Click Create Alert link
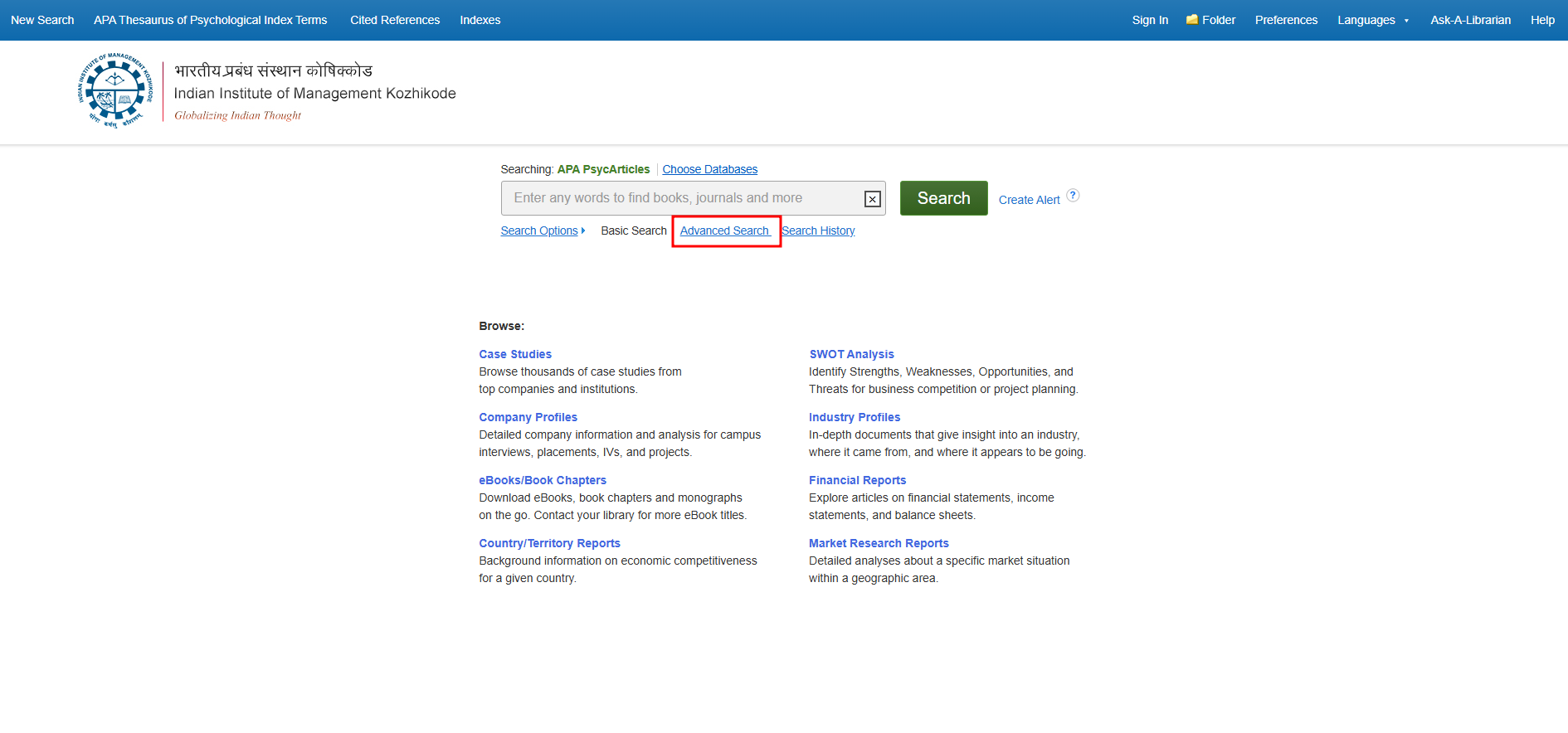This screenshot has height=733, width=1568. 1029,200
